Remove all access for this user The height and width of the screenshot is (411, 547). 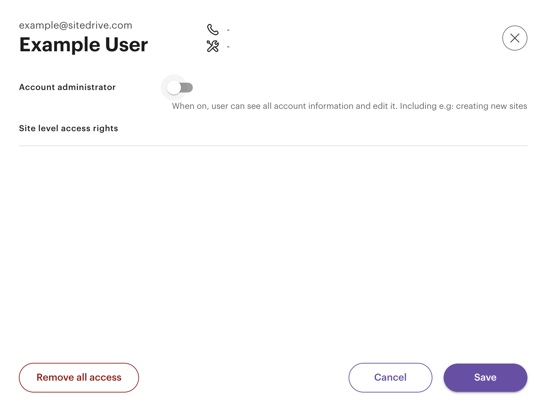click(79, 378)
